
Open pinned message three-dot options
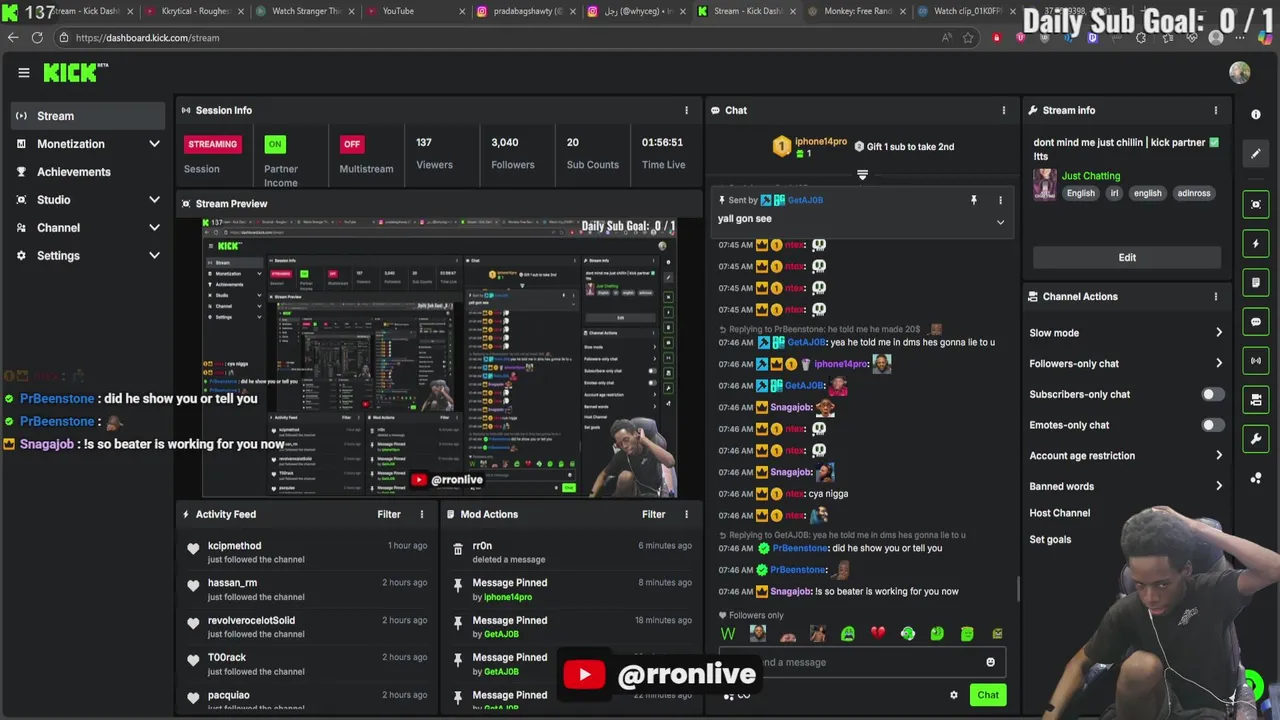coord(1000,200)
